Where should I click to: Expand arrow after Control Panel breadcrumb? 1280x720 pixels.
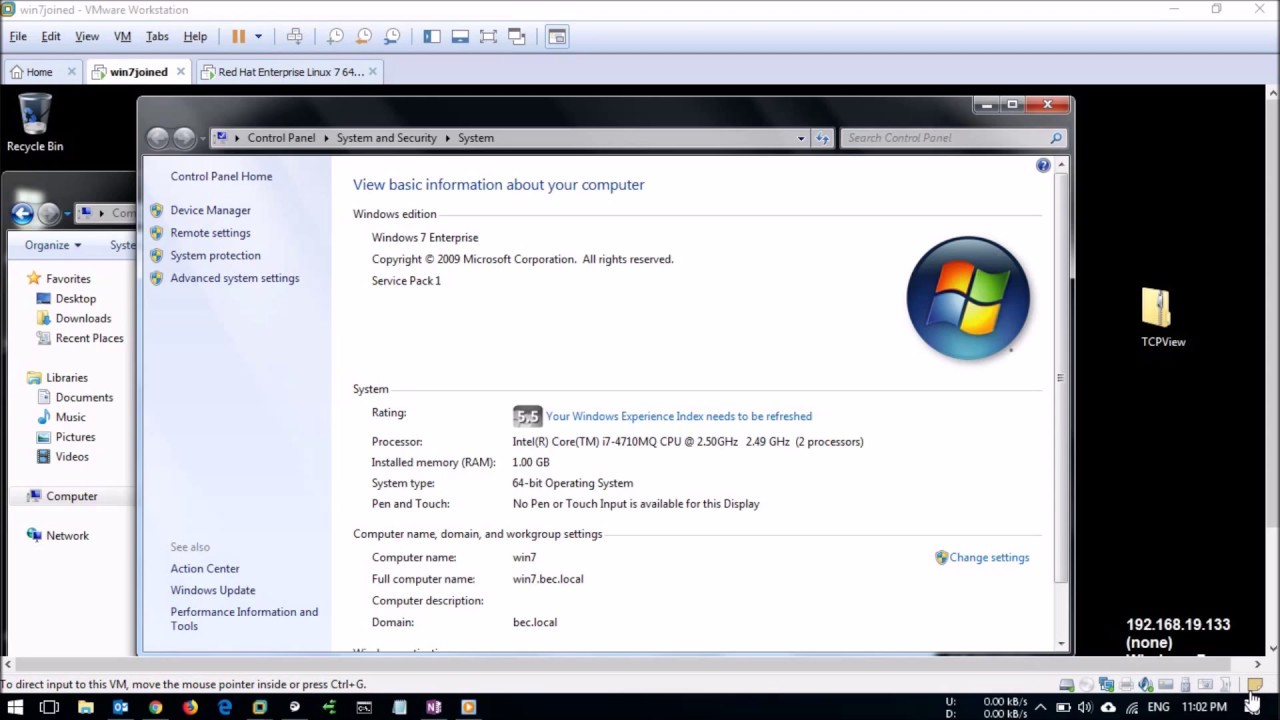tap(326, 138)
